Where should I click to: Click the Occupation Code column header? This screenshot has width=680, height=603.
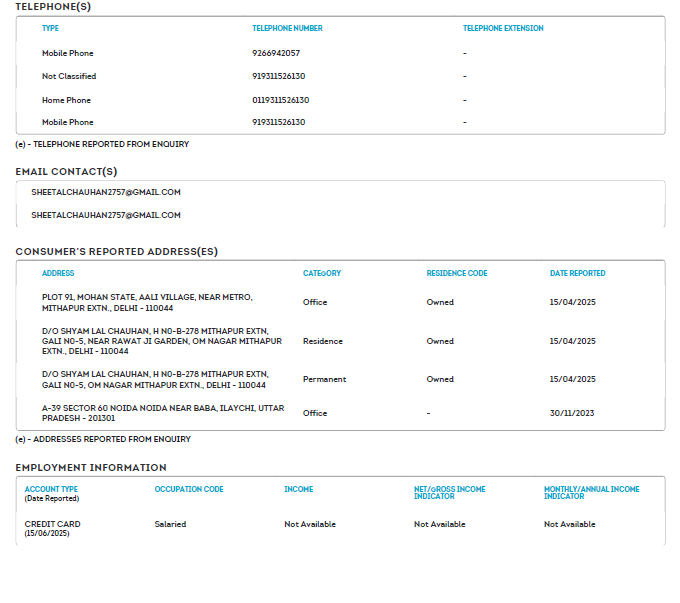[x=189, y=490]
